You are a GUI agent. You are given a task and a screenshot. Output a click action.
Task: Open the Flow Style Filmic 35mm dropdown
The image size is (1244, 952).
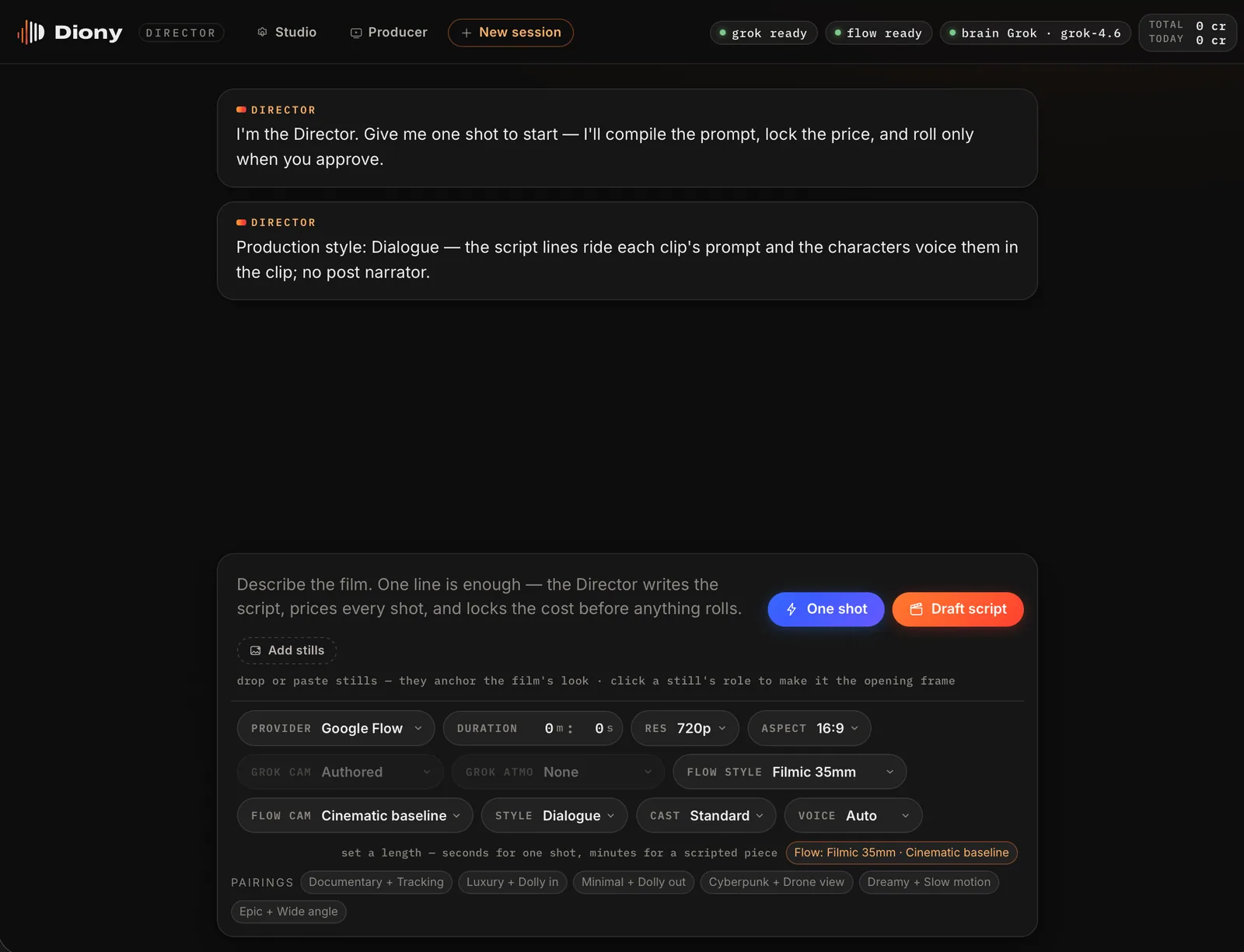790,772
